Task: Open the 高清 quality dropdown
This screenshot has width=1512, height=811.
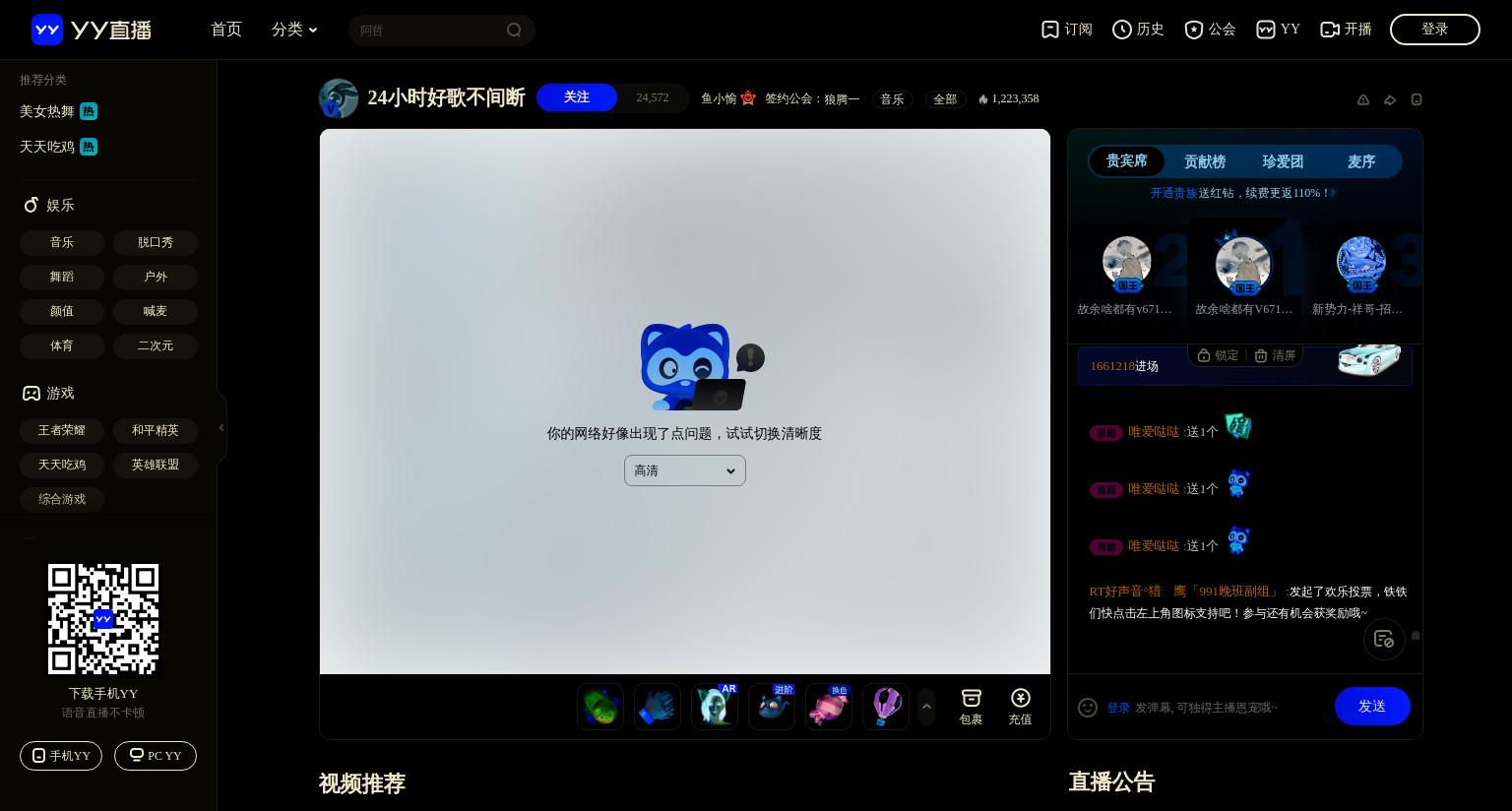Action: tap(685, 470)
